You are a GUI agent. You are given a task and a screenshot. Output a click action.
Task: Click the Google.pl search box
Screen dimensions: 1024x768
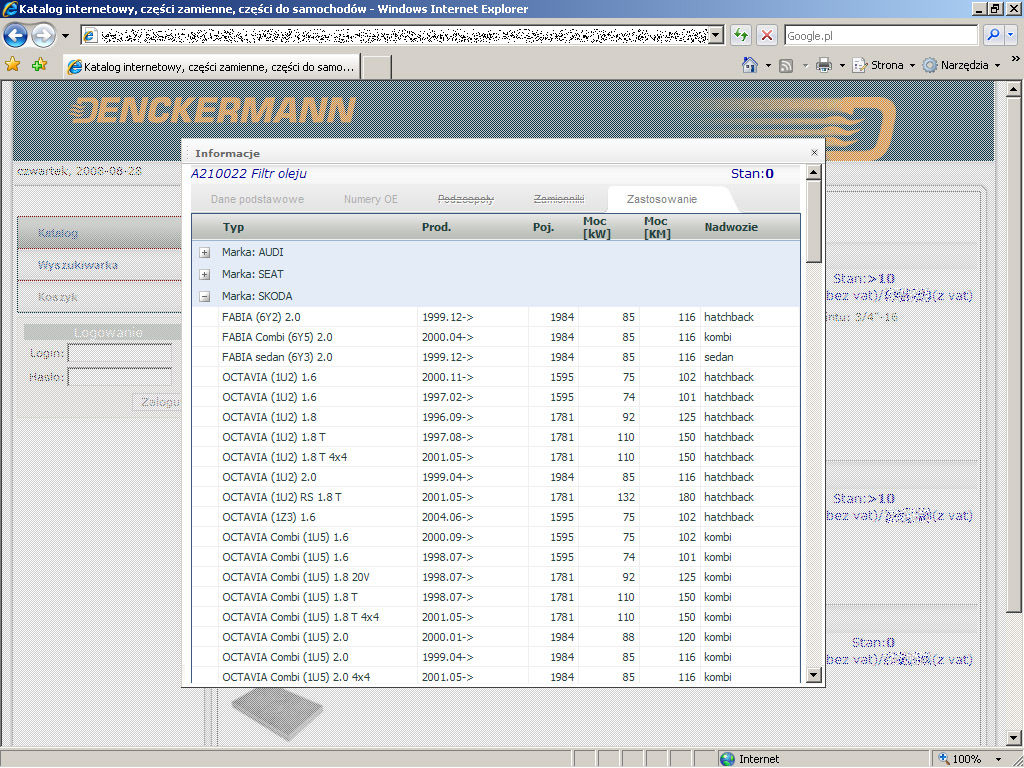click(881, 35)
